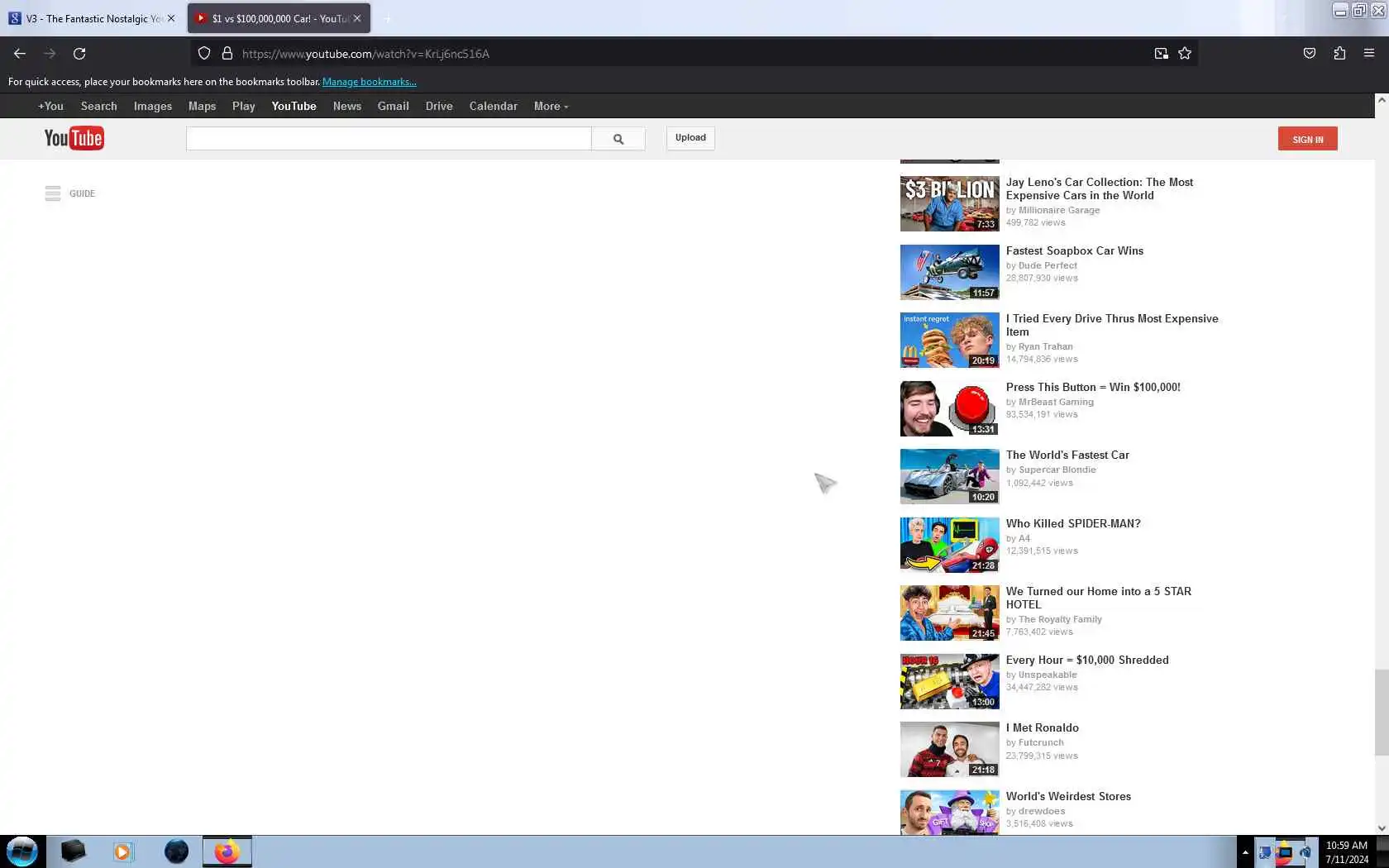1389x868 pixels.
Task: Open the Fastest Soapbox Car Wins title
Action: pyautogui.click(x=1075, y=250)
